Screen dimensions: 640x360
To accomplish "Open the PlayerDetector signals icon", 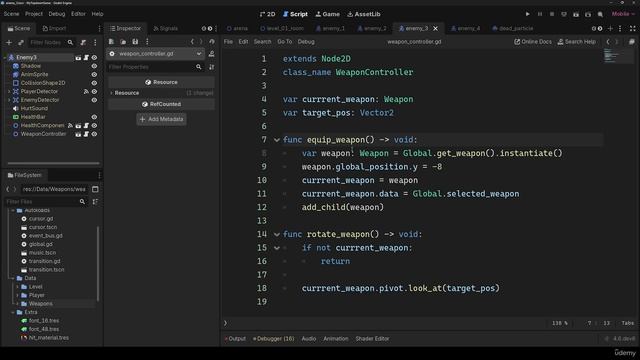I will pyautogui.click(x=86, y=91).
